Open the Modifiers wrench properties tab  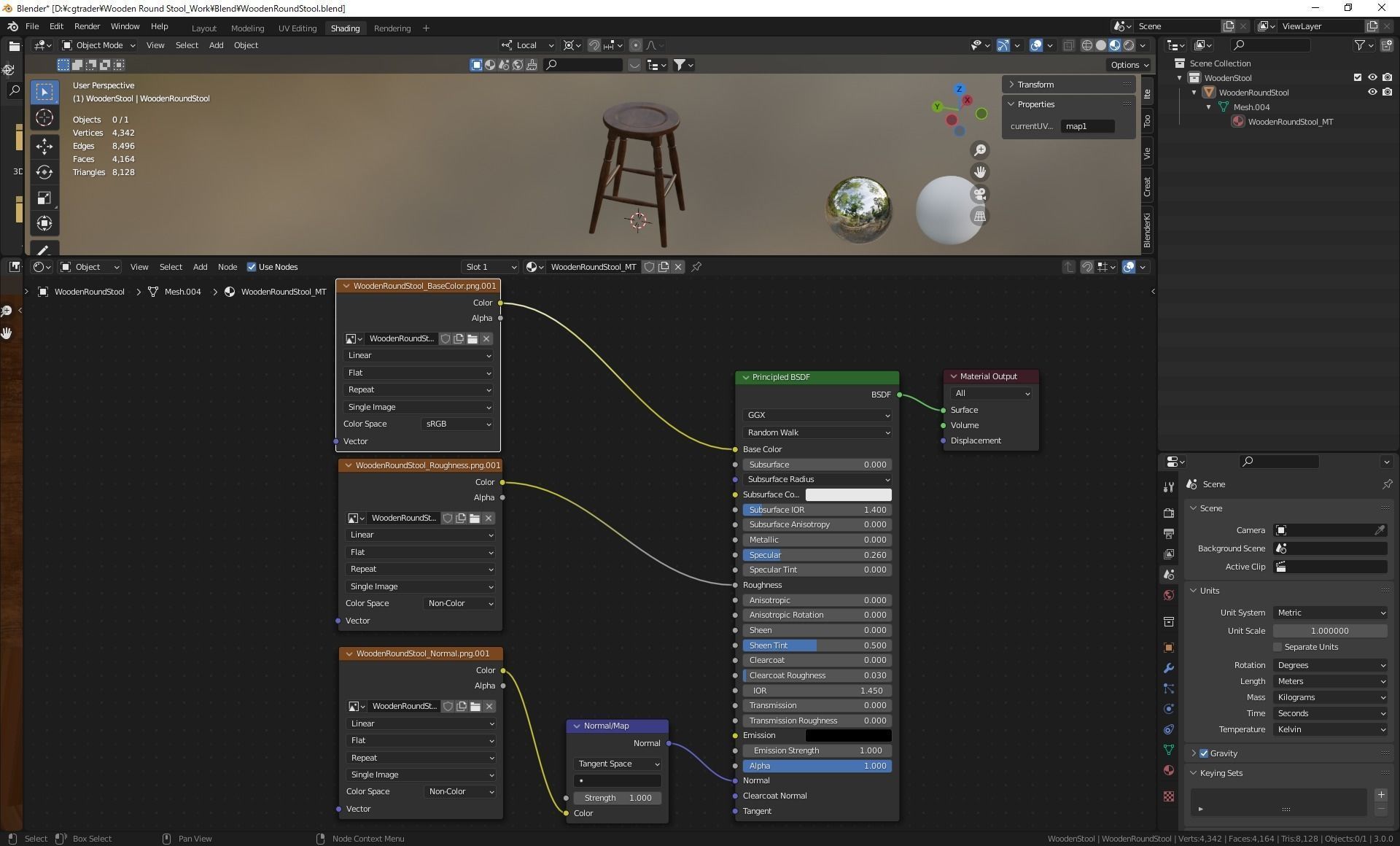[x=1169, y=668]
